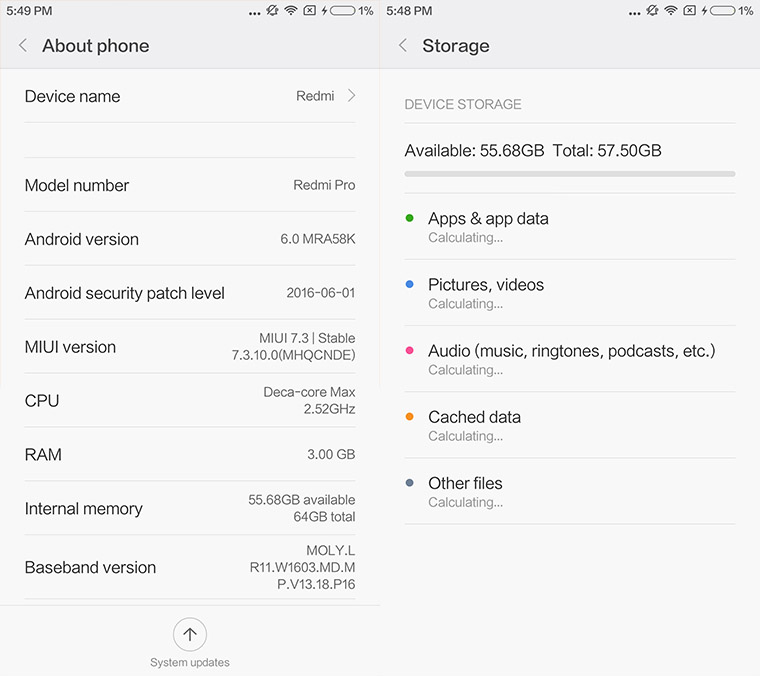Image resolution: width=760 pixels, height=676 pixels.
Task: Expand the Device name chevron
Action: point(351,96)
